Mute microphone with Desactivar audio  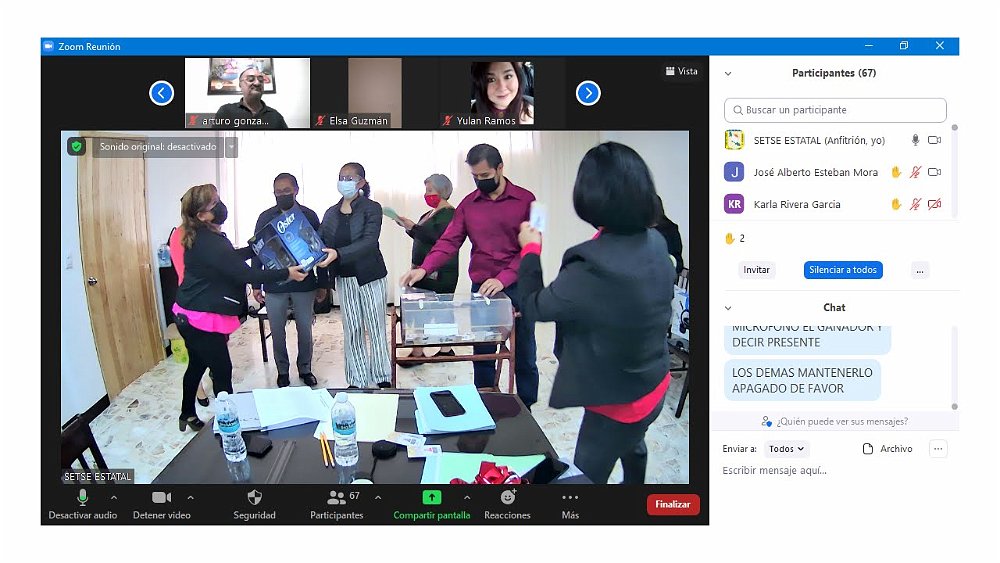pyautogui.click(x=82, y=498)
